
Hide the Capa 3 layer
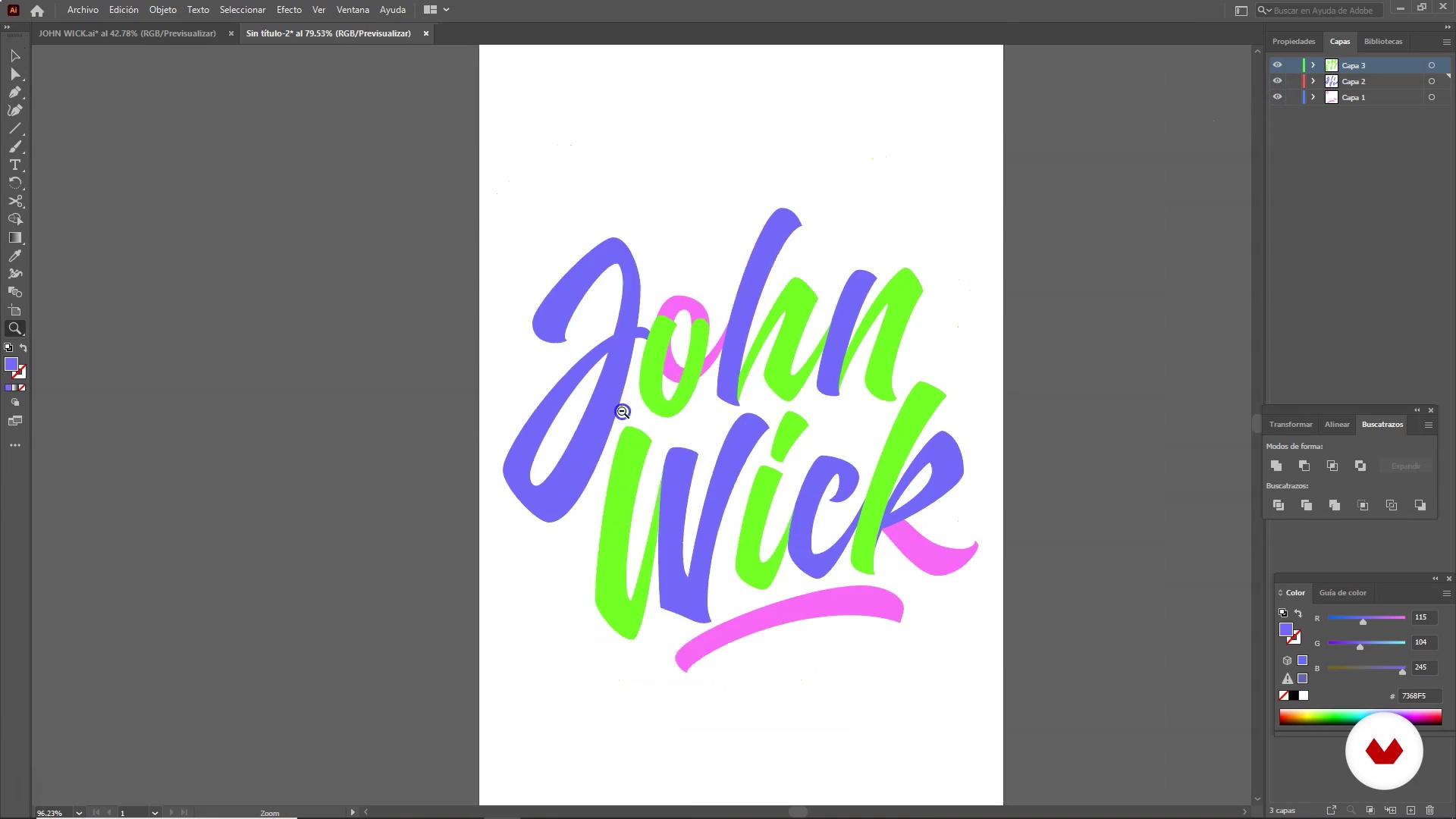click(x=1277, y=65)
